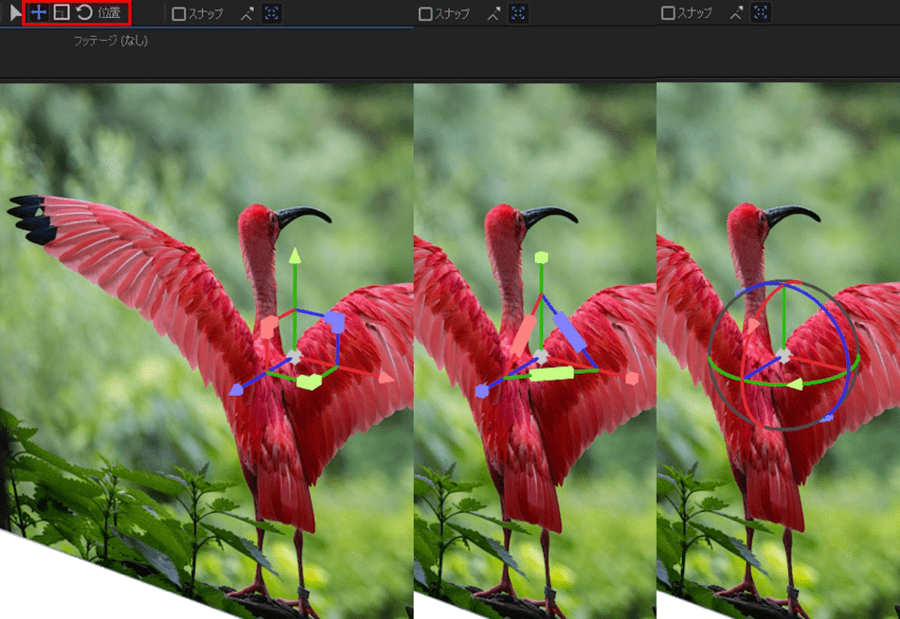Click pink bar handle of scale gizmo
Viewport: 900px width, 619px height.
click(x=523, y=335)
